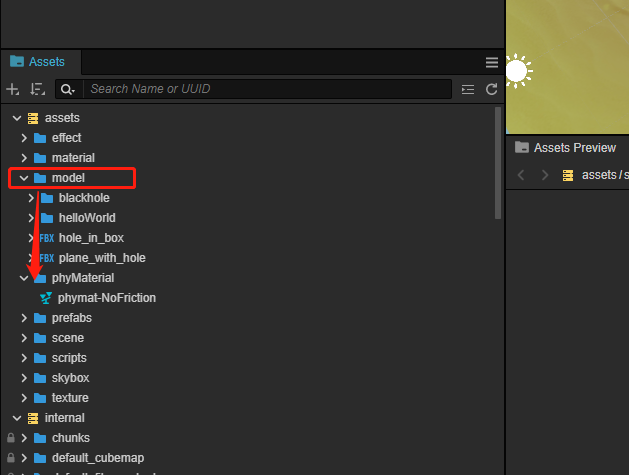Select the scene folder name
This screenshot has height=475, width=629.
pos(67,338)
